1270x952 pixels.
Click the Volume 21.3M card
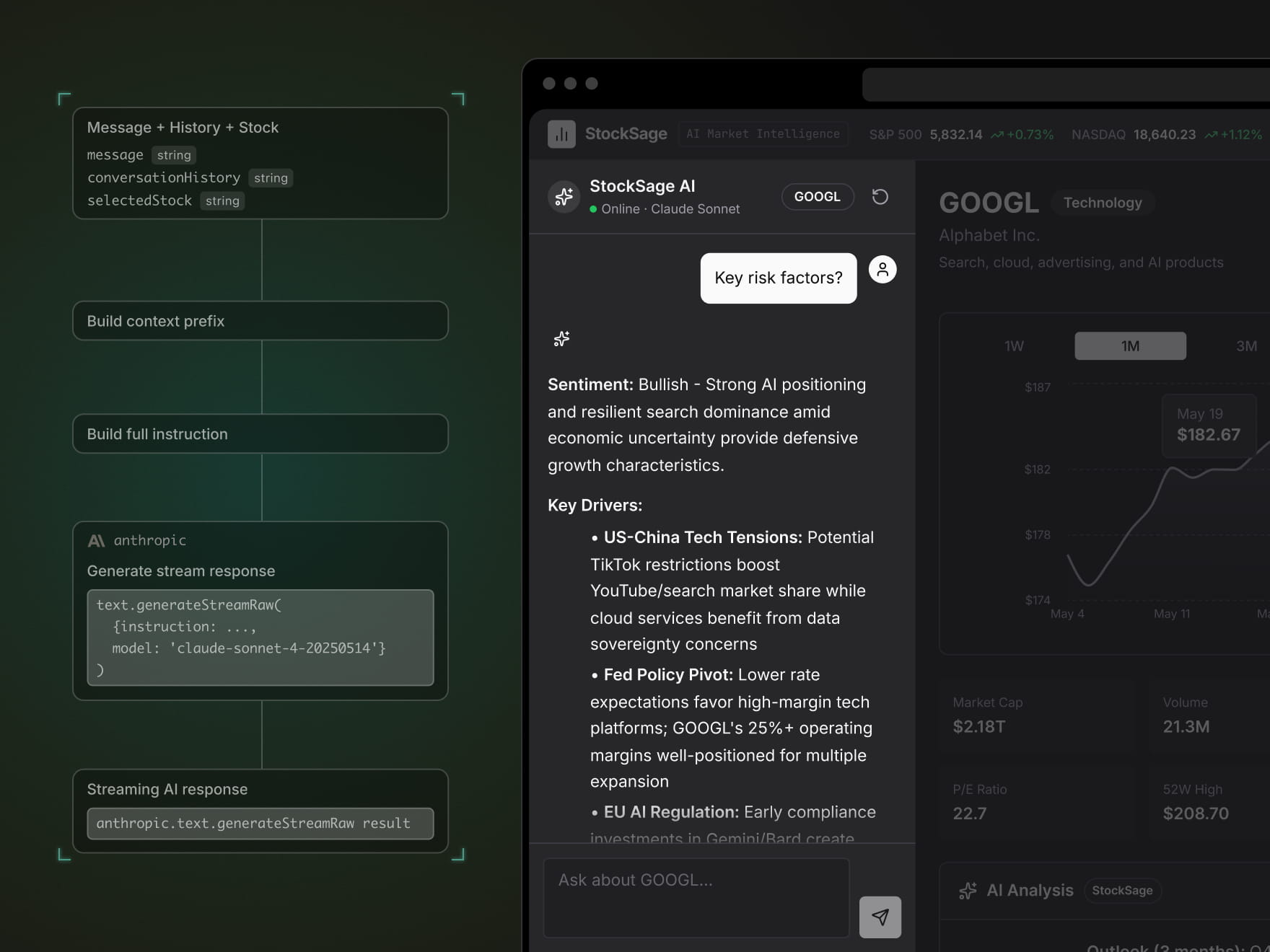[x=1211, y=715]
